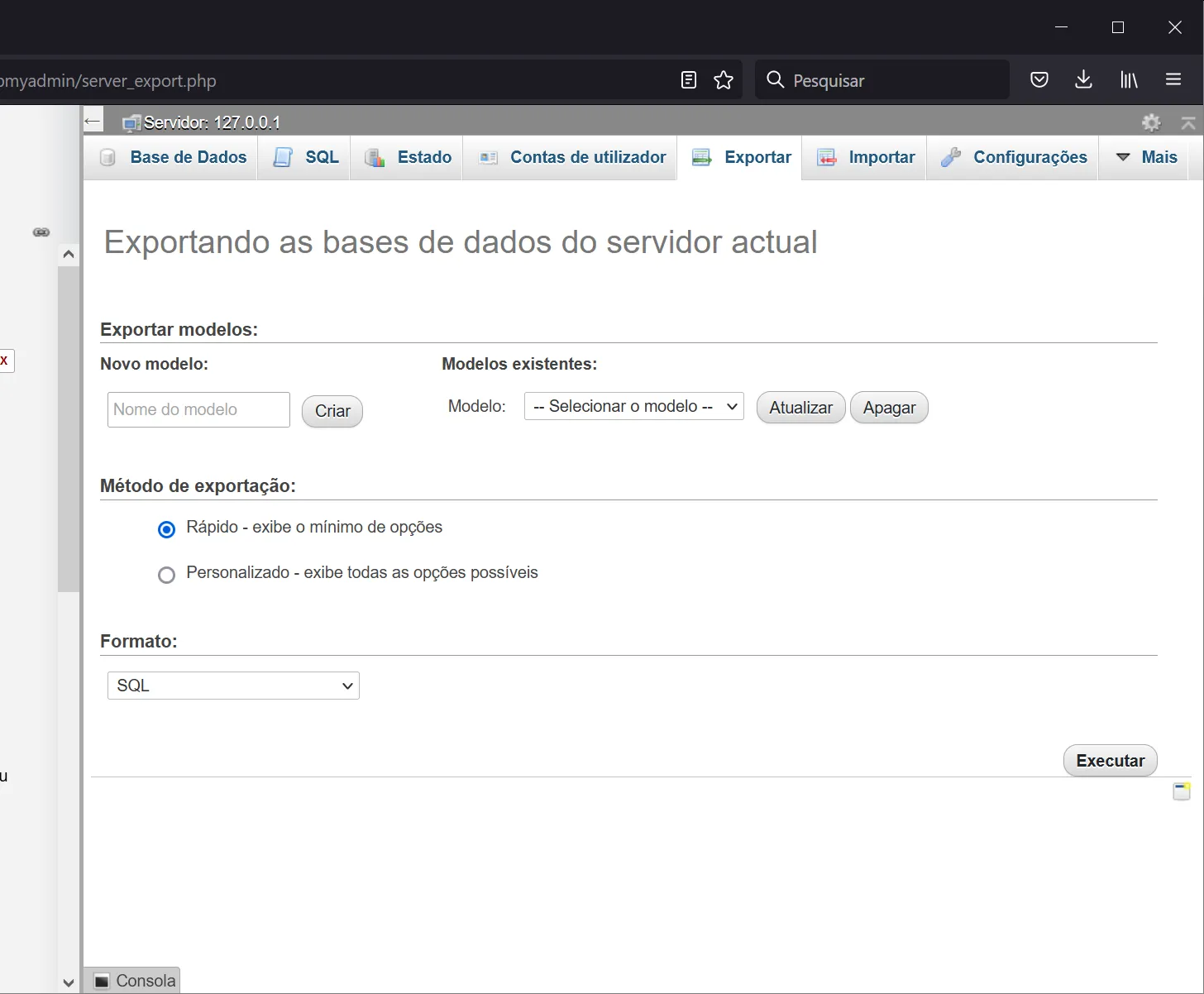
Task: Click the Apagar template button
Action: (889, 408)
